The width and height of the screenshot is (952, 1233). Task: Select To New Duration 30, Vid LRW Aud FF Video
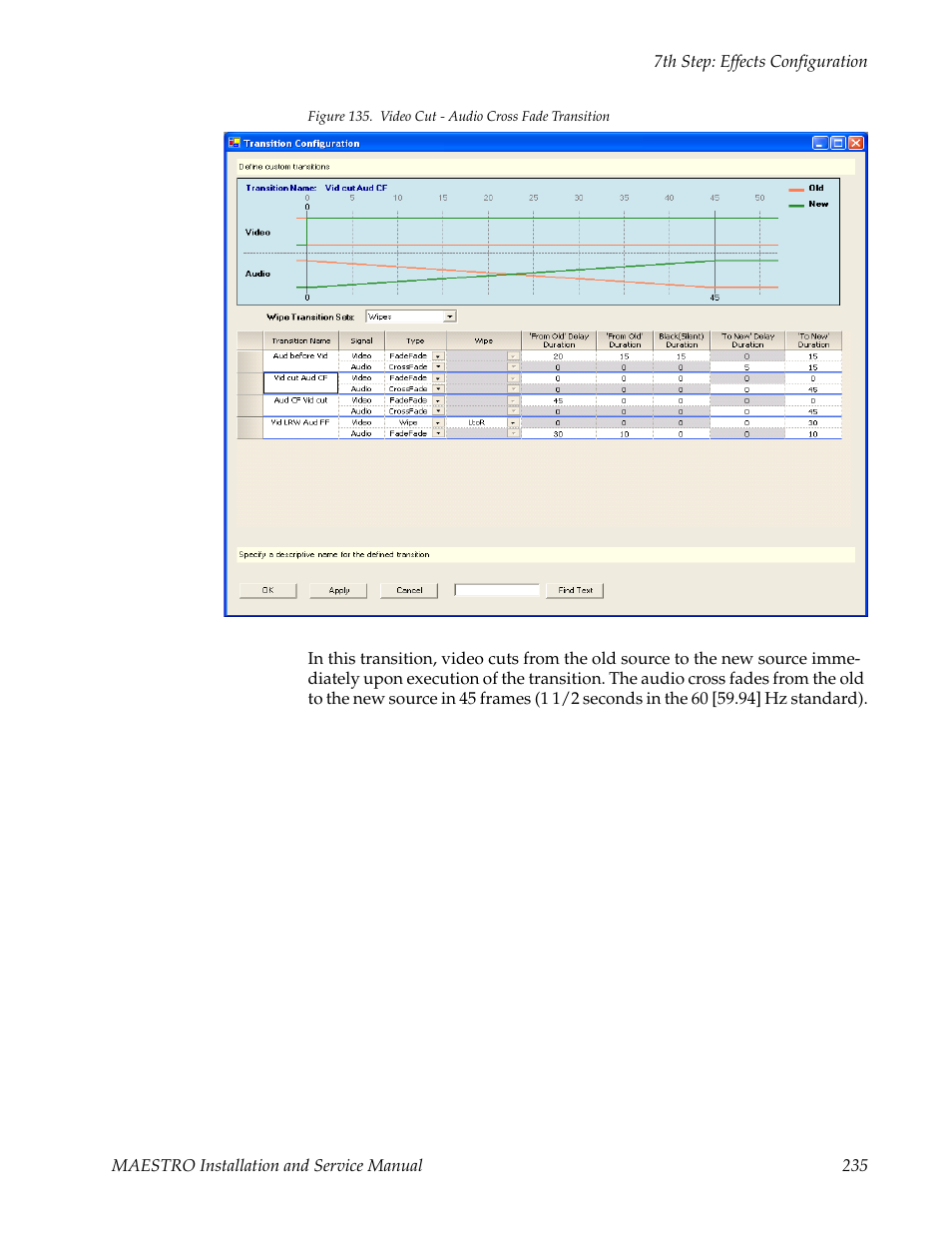point(813,422)
